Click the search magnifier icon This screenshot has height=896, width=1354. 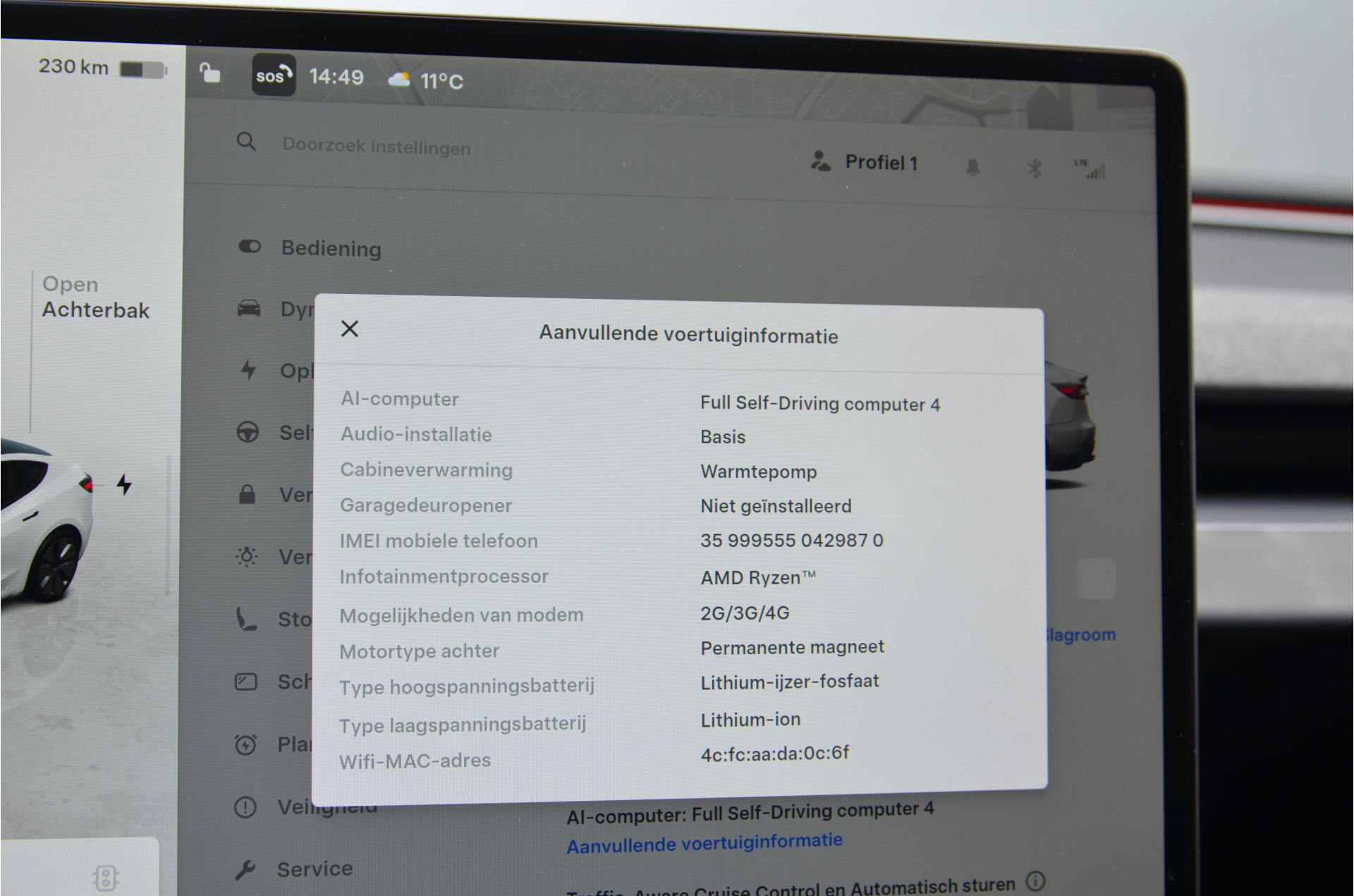[246, 141]
